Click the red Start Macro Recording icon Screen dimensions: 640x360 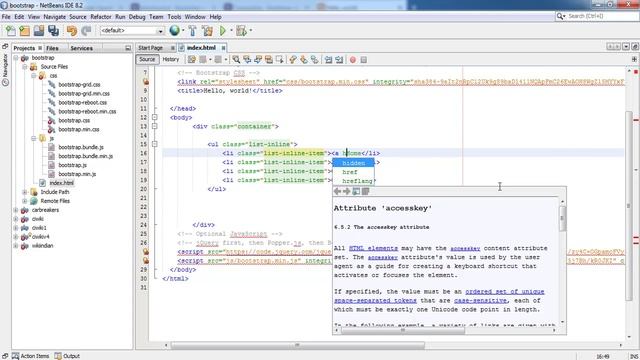click(353, 60)
